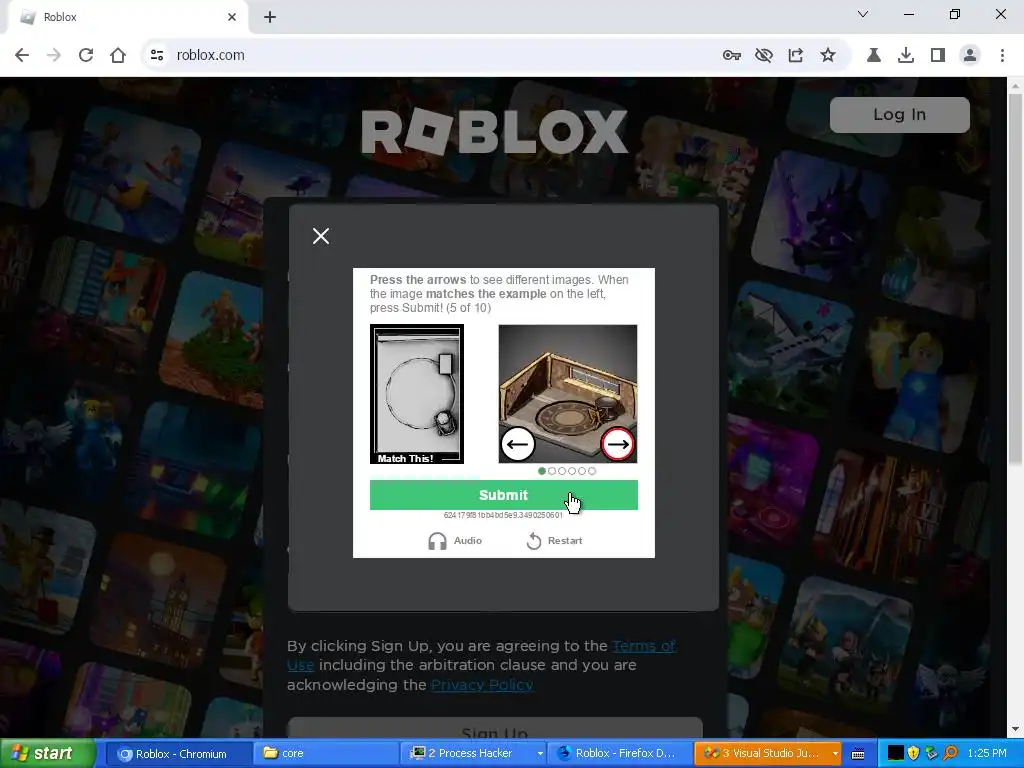Viewport: 1024px width, 768px height.
Task: Expand the Process Hacker group arrow
Action: coord(539,754)
